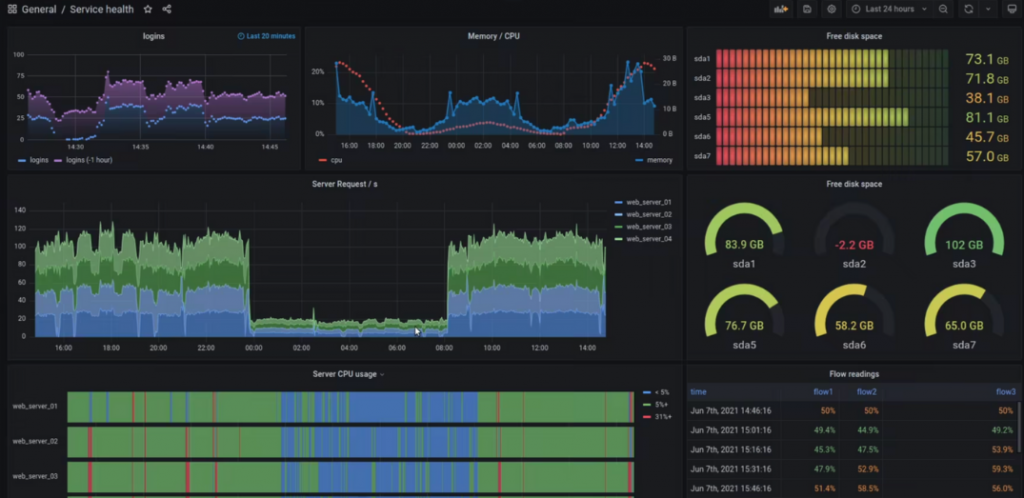Star the Service health dashboard
Image resolution: width=1024 pixels, height=498 pixels.
[148, 9]
